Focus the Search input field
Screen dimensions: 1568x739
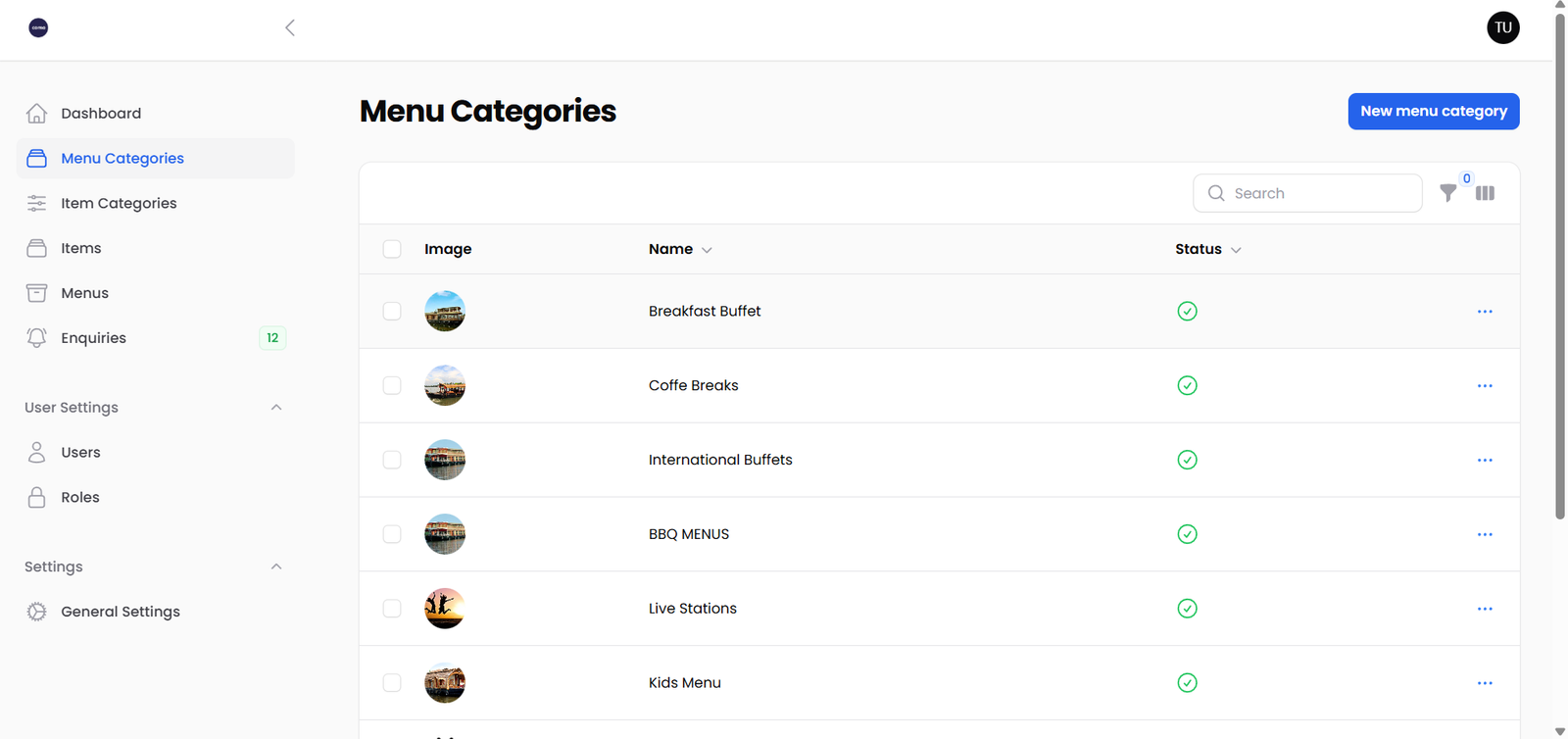tap(1320, 193)
